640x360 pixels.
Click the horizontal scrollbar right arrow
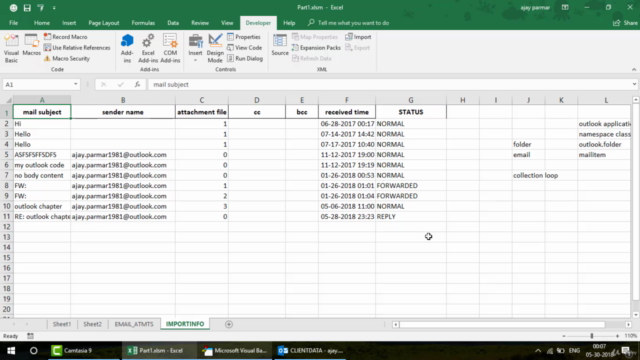[x=628, y=324]
